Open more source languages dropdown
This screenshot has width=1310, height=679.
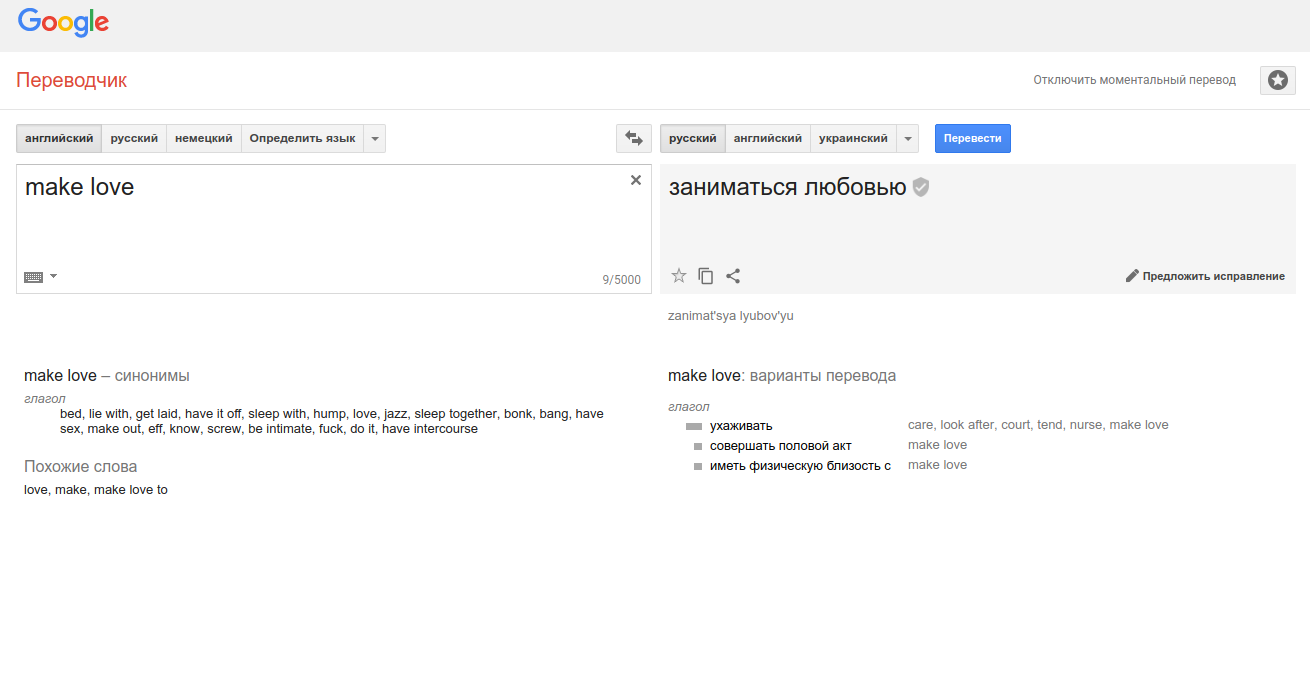click(x=375, y=138)
